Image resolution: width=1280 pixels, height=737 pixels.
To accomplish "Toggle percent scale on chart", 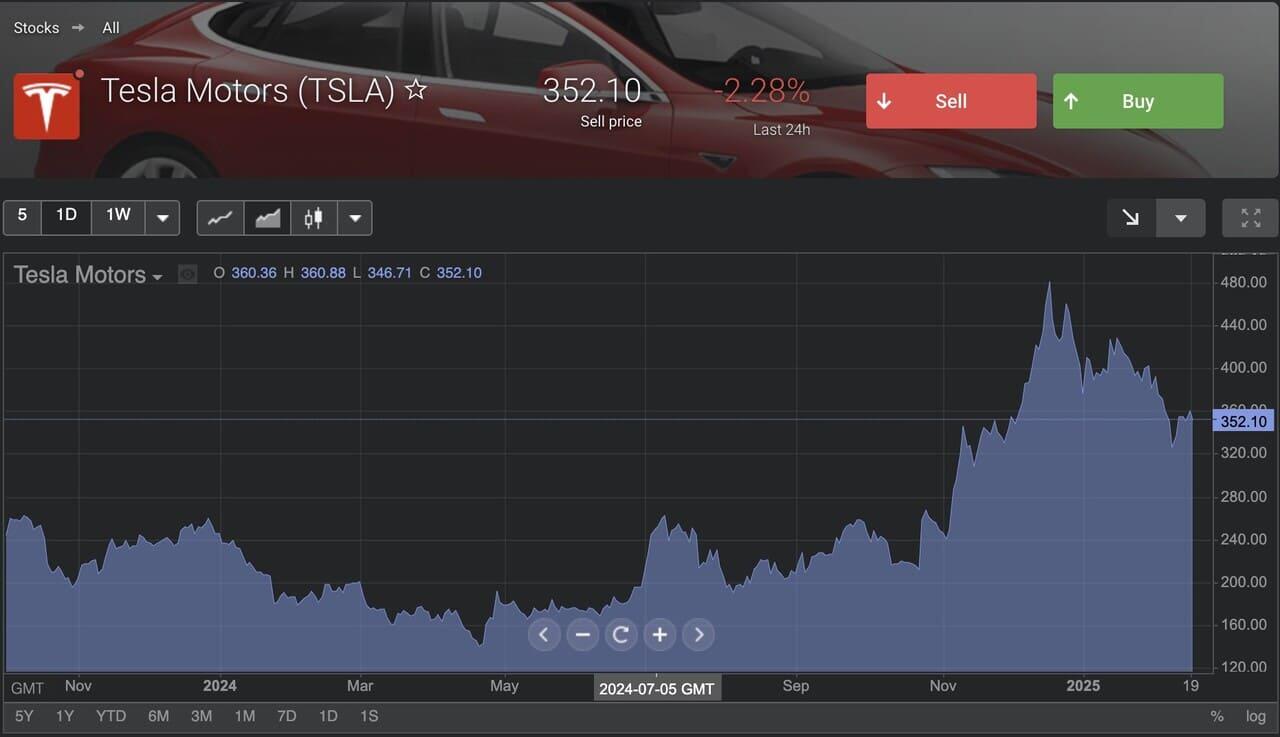I will pyautogui.click(x=1217, y=716).
